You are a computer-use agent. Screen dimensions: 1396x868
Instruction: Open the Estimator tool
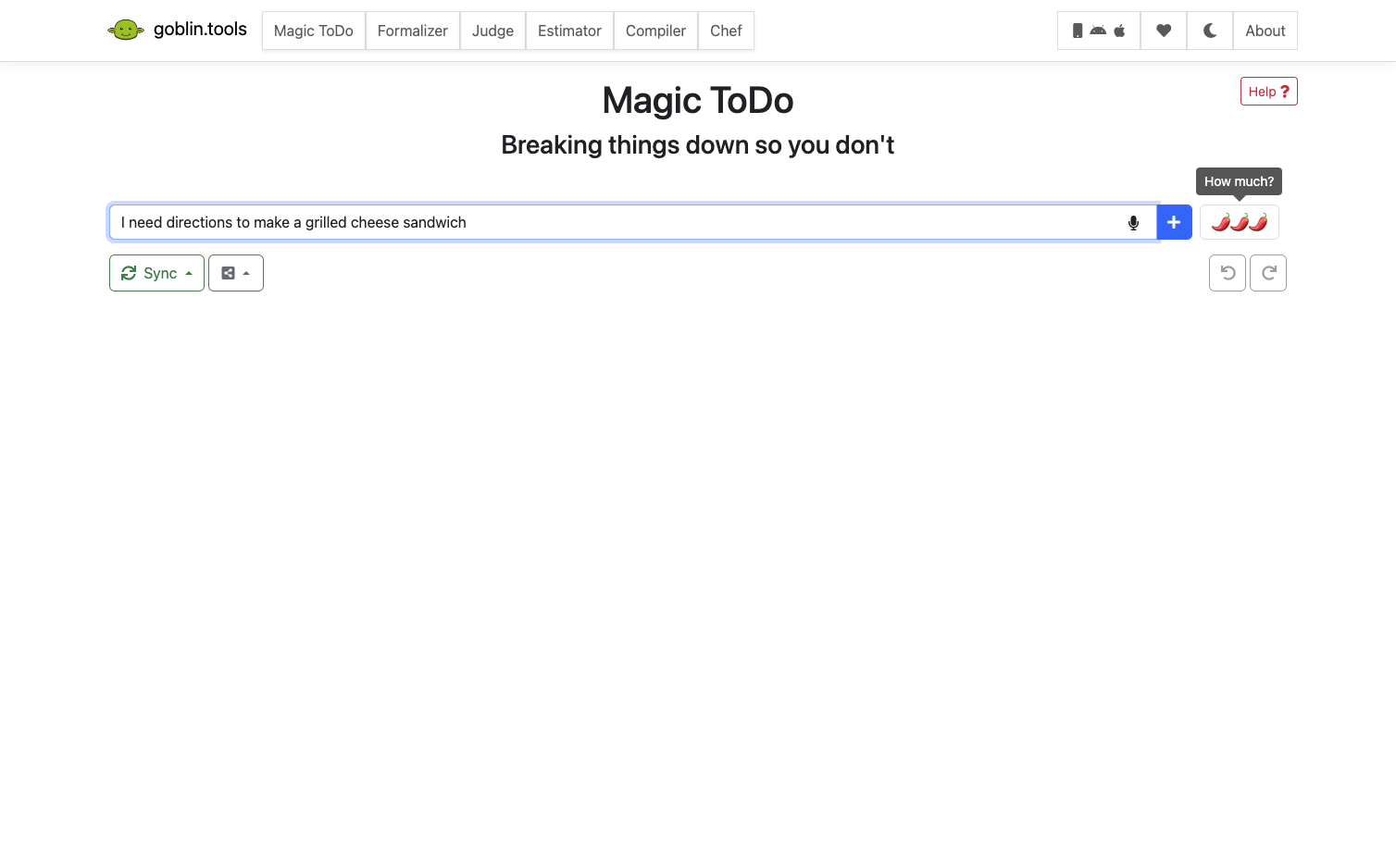[569, 31]
